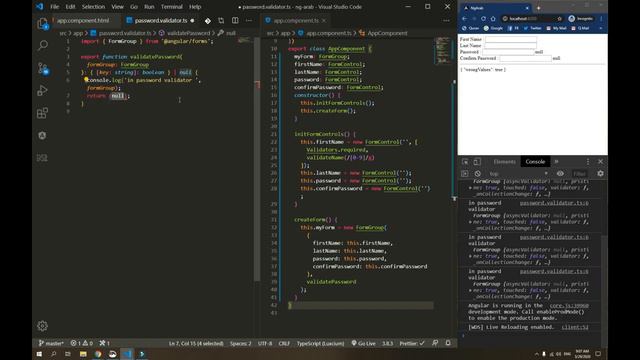Screen dimensions: 640x360
Task: Open the browser's three-dot menu
Action: [601, 19]
